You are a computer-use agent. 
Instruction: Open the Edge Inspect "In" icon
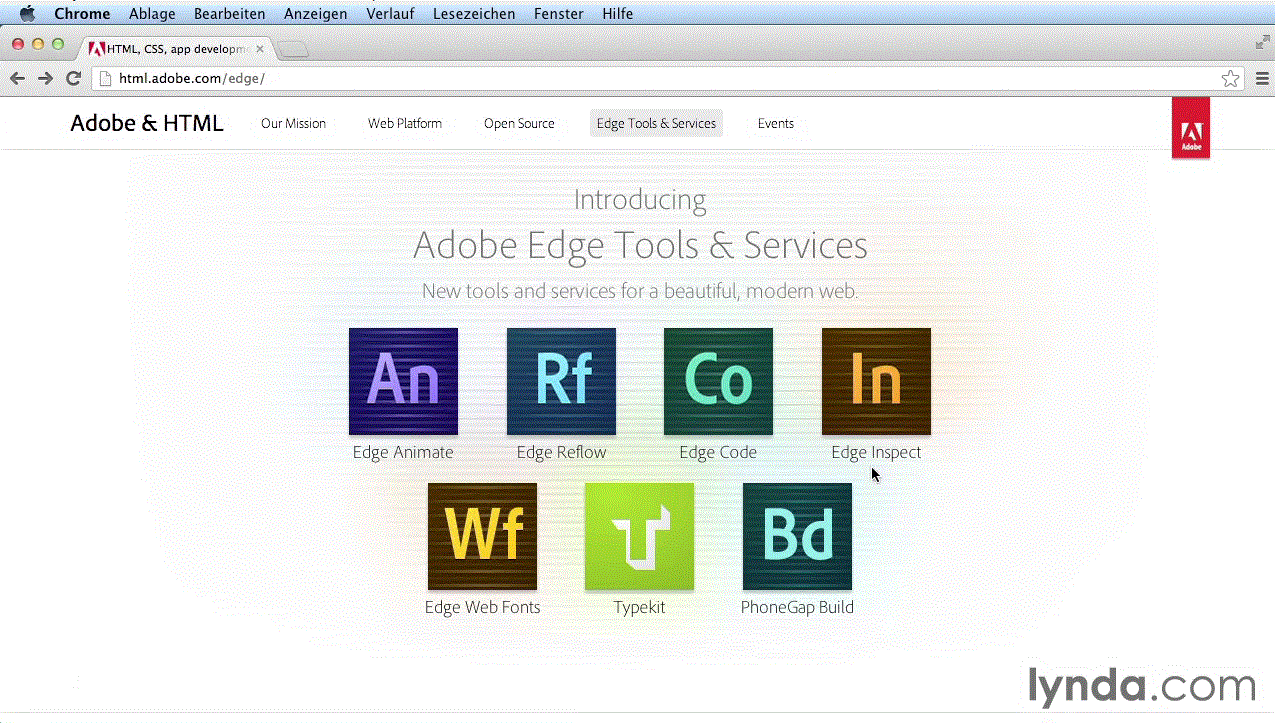pos(876,381)
